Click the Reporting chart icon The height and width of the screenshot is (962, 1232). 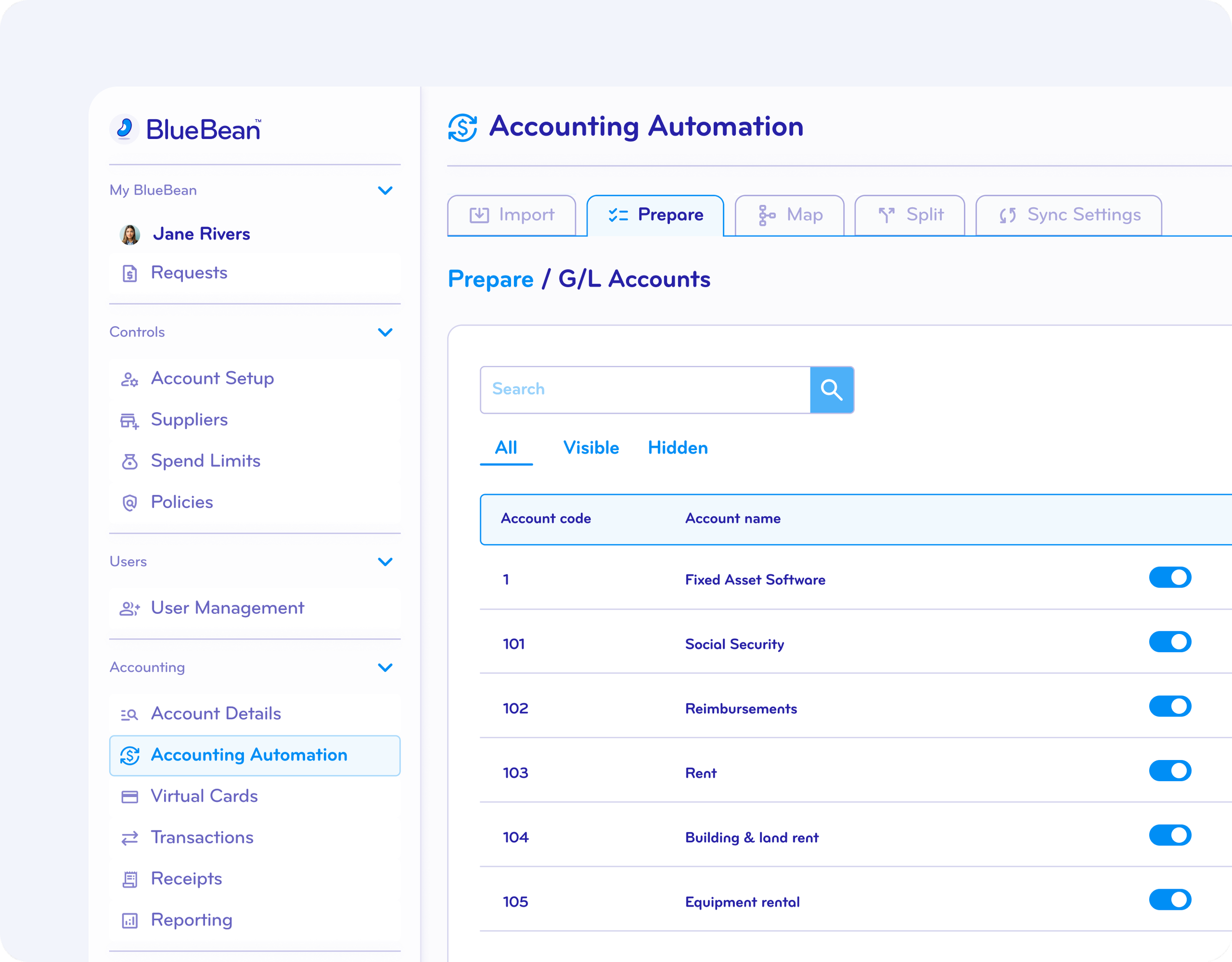click(130, 920)
